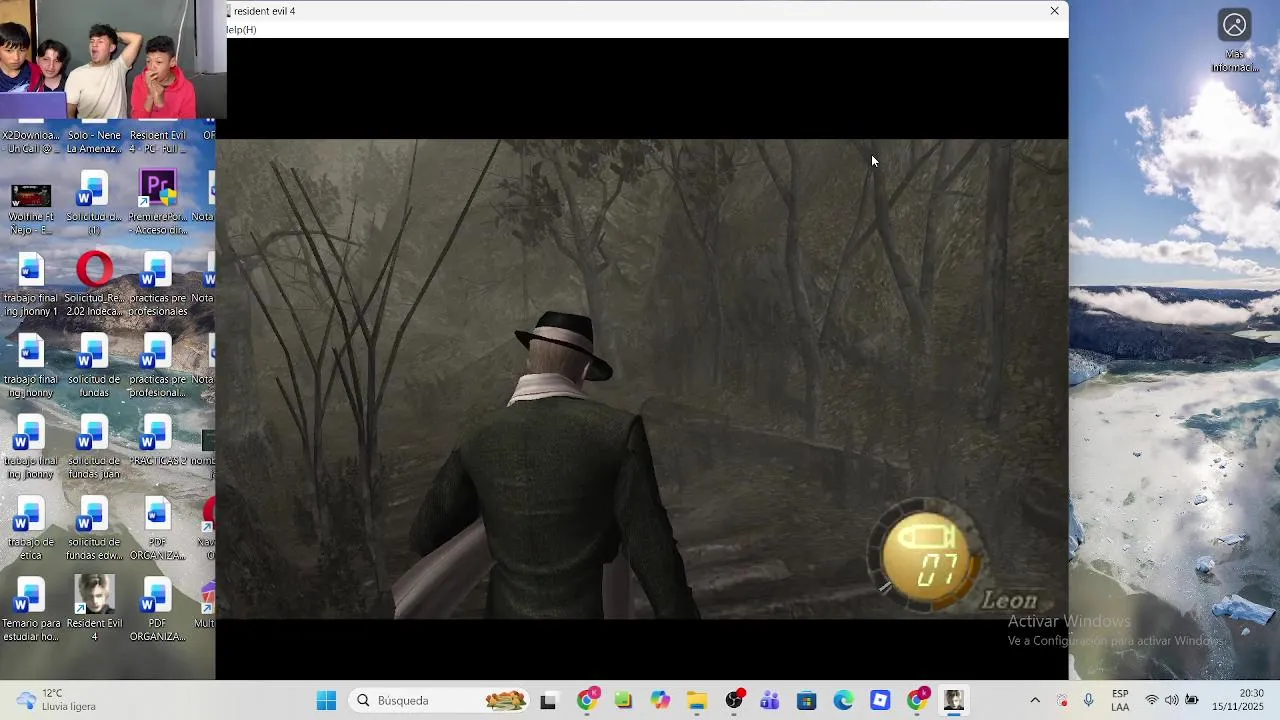Open Microsoft Store from the taskbar
Image resolution: width=1280 pixels, height=720 pixels.
pos(807,701)
